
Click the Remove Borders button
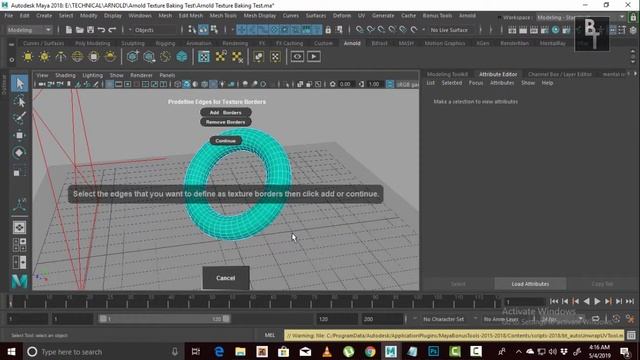pos(226,122)
